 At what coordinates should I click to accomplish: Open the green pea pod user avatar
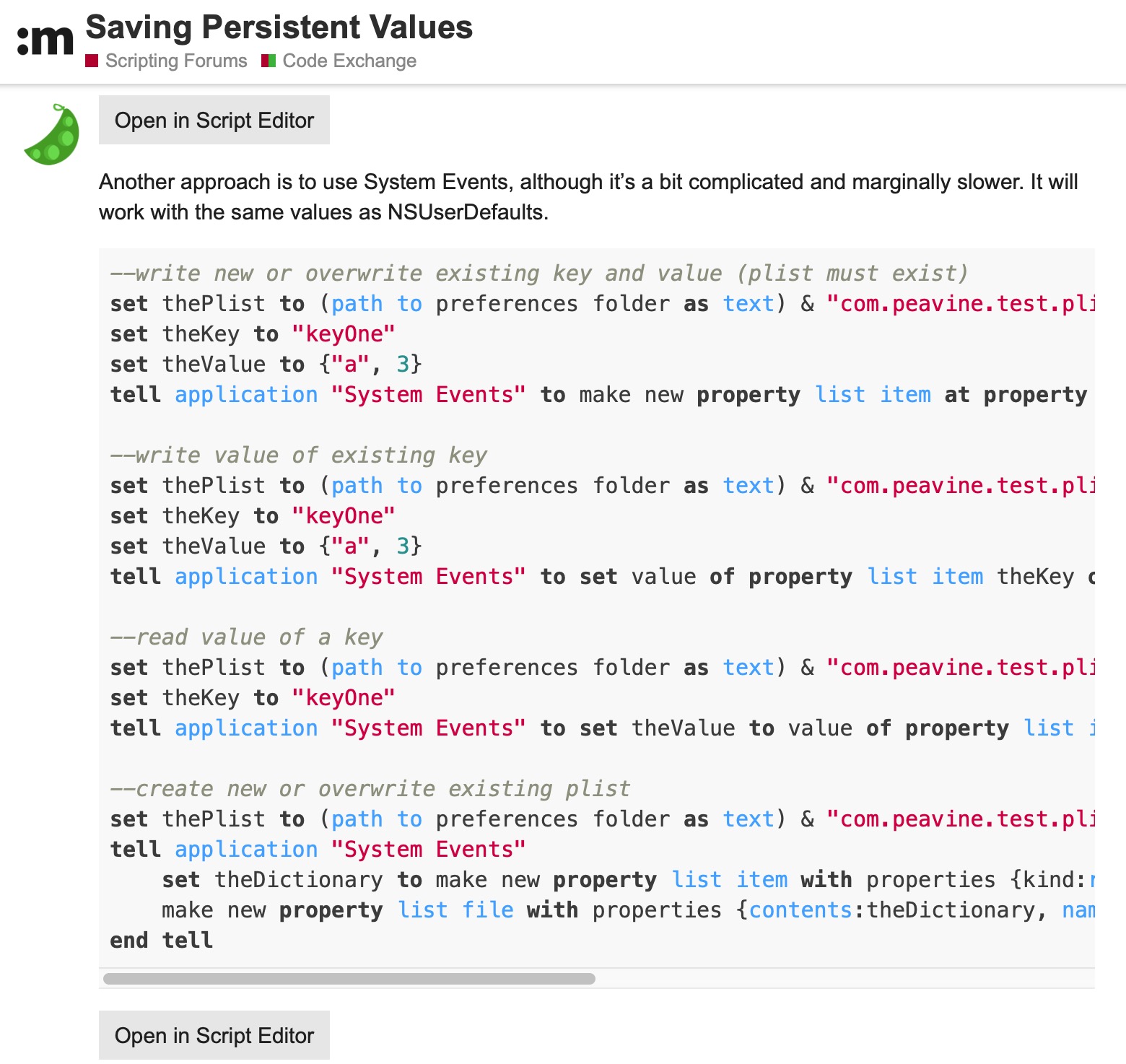pos(53,135)
